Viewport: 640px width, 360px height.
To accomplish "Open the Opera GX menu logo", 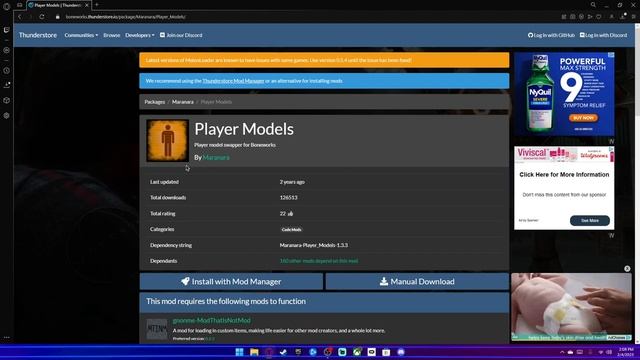I will [7, 6].
